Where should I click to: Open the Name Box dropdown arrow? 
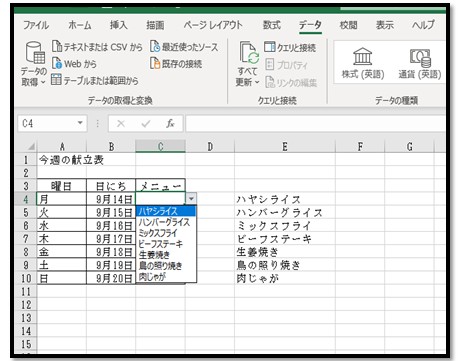(80, 123)
